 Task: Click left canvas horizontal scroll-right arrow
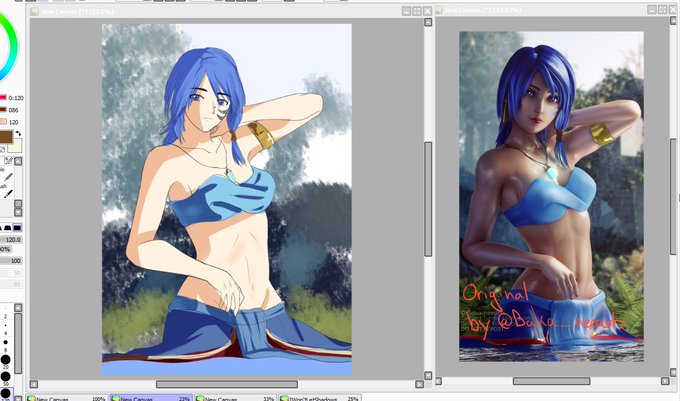coord(419,384)
